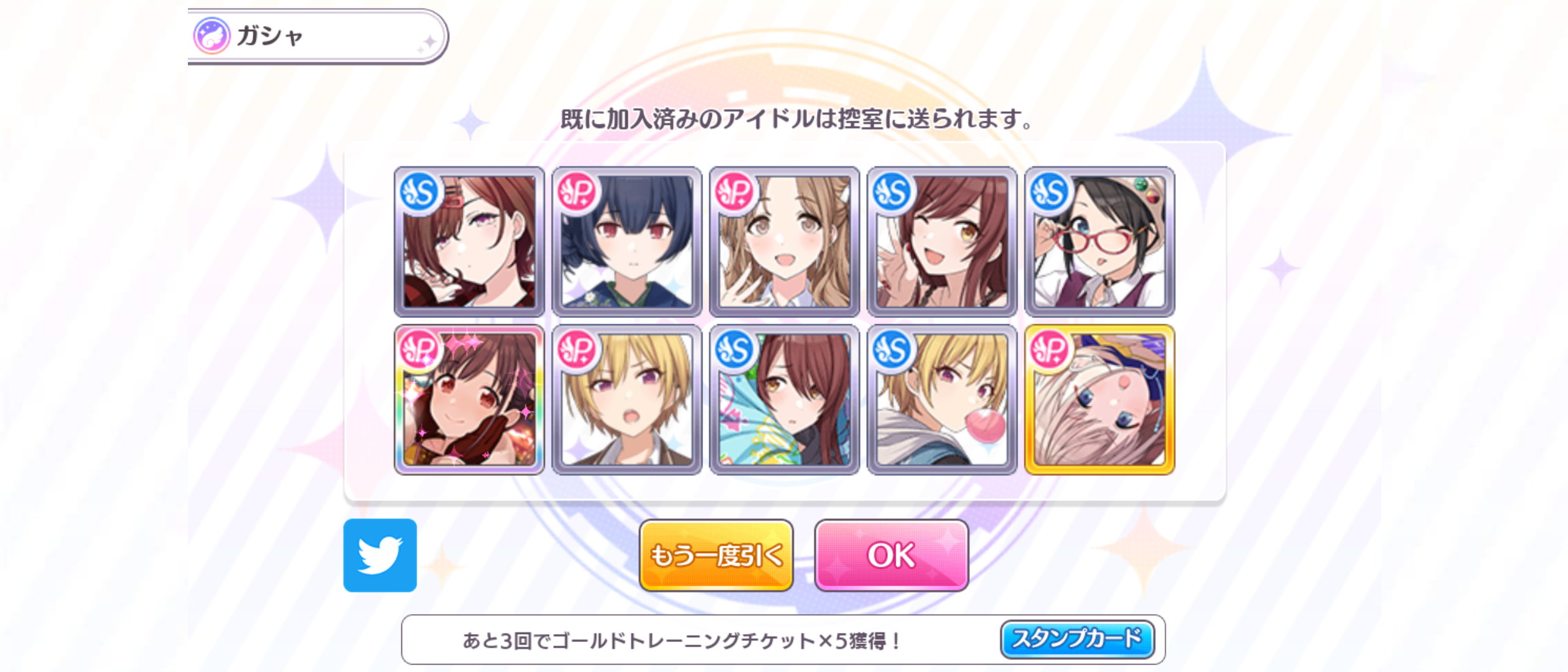Screen dimensions: 1568x672
Task: Select the red-haired idol with hair clips
Action: tap(469, 241)
